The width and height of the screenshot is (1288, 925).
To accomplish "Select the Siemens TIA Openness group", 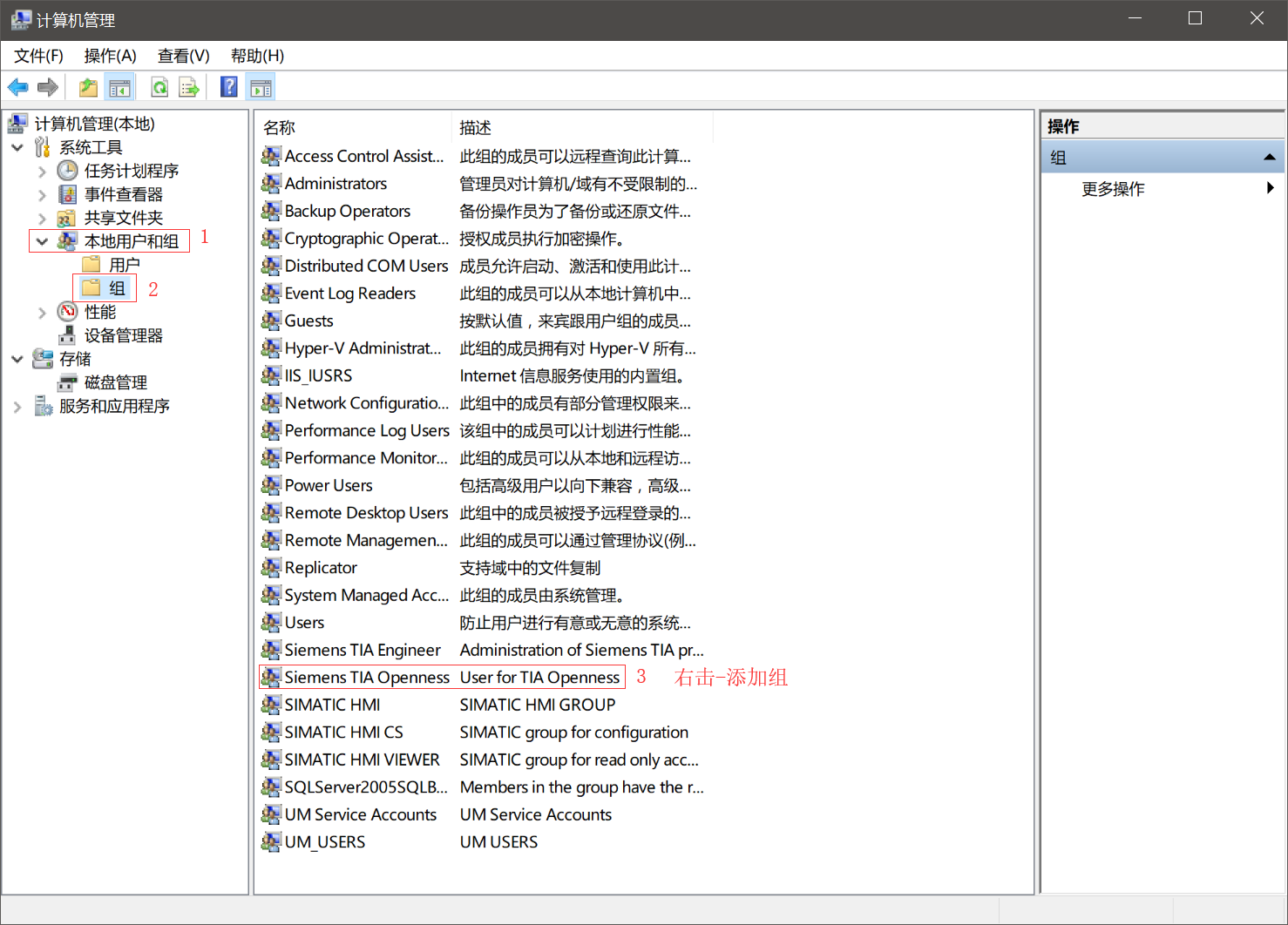I will (x=366, y=678).
